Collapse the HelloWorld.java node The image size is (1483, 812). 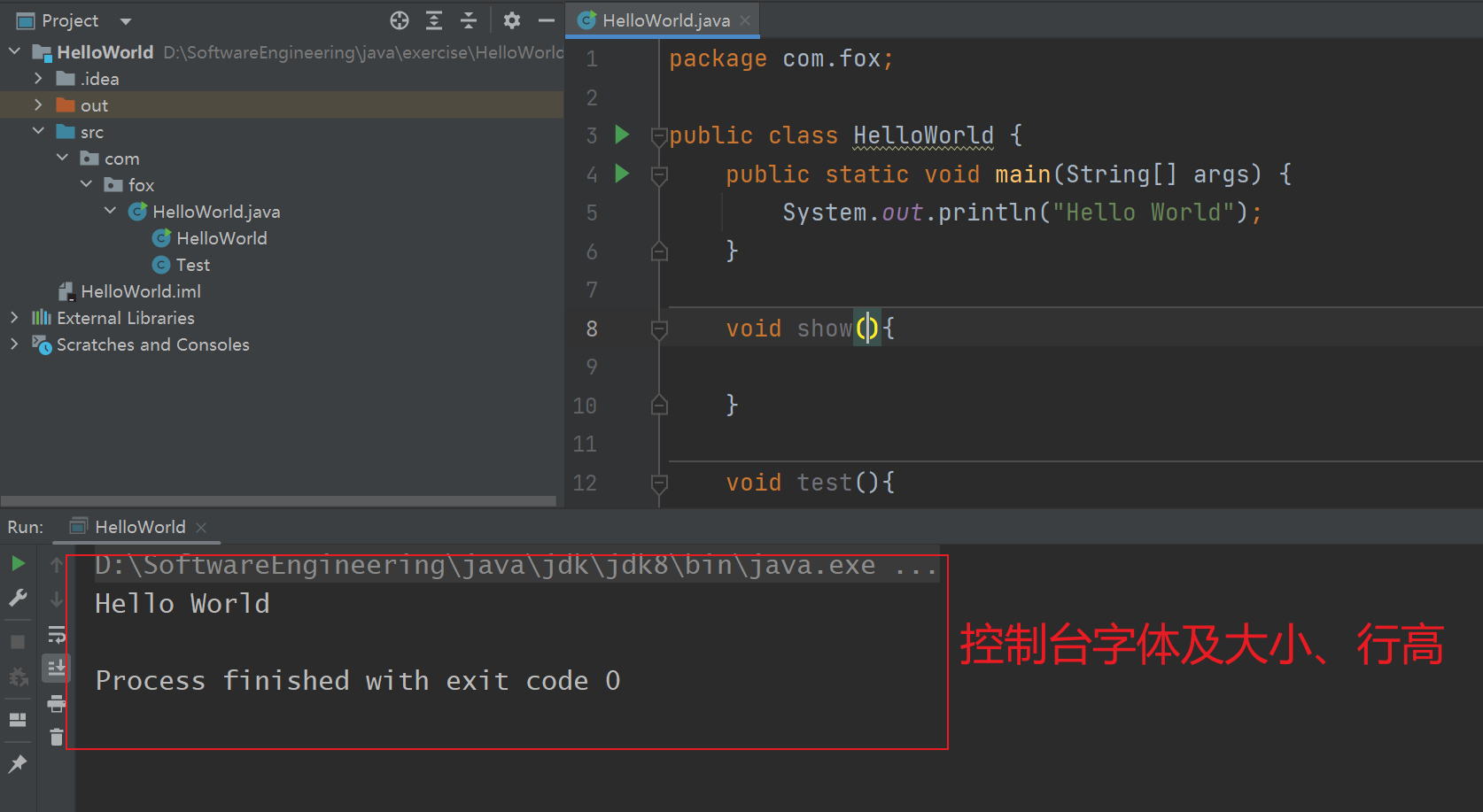click(110, 211)
